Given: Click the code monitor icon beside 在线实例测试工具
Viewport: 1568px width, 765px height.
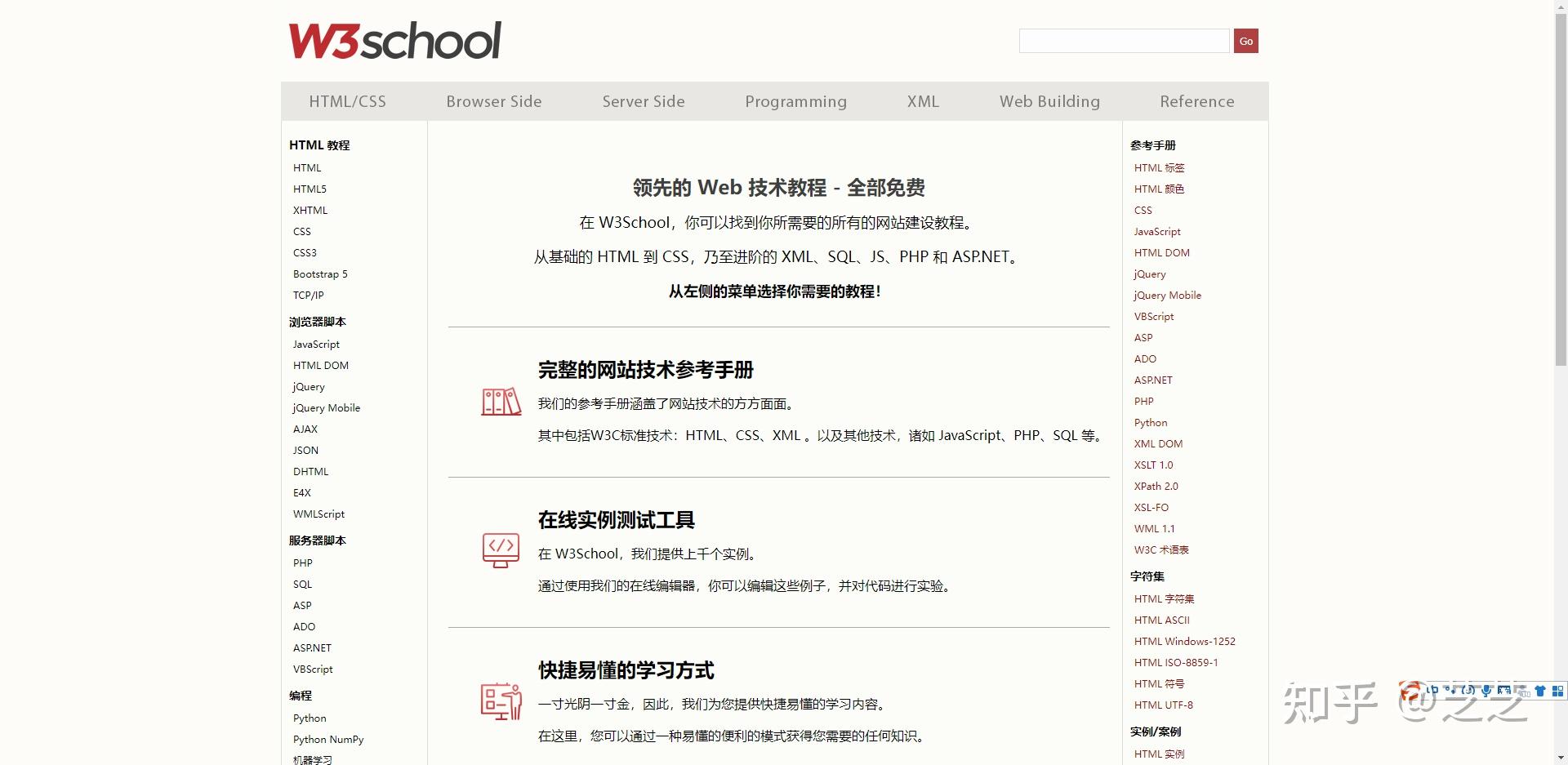Looking at the screenshot, I should coord(501,550).
